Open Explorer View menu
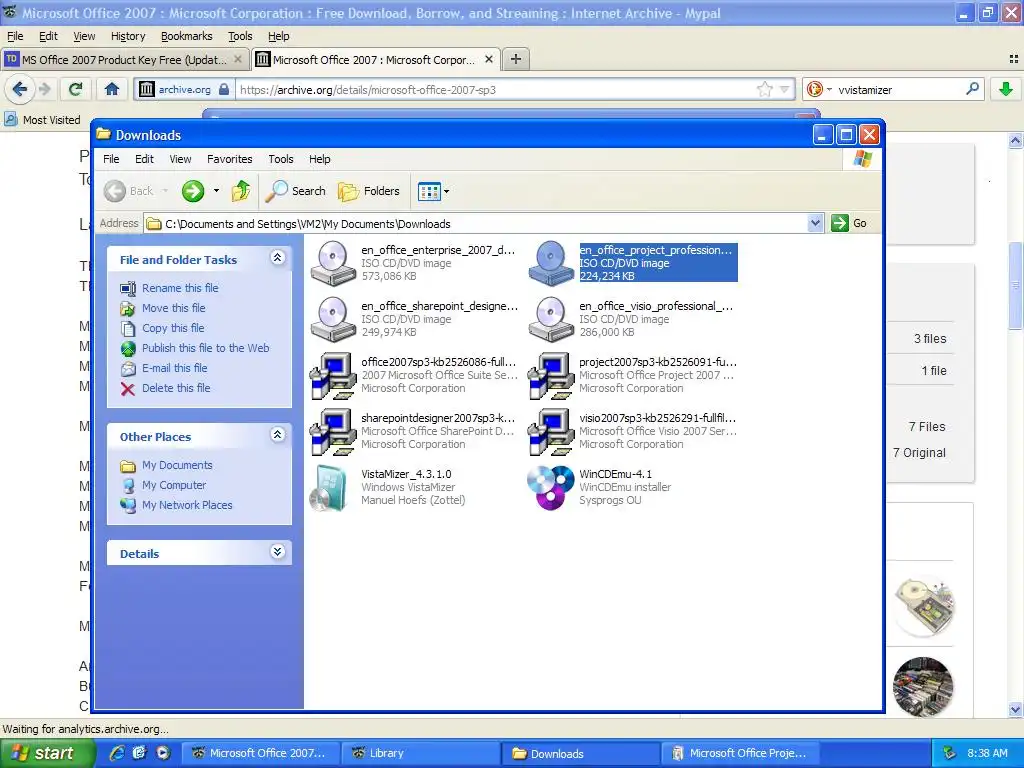The width and height of the screenshot is (1024, 768). tap(180, 159)
